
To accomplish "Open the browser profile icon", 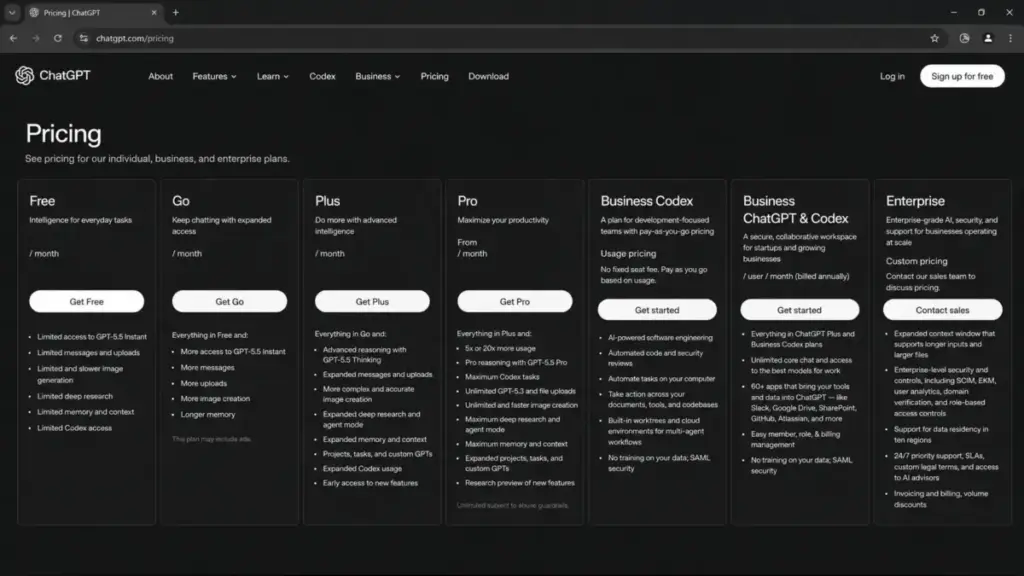I will [988, 39].
